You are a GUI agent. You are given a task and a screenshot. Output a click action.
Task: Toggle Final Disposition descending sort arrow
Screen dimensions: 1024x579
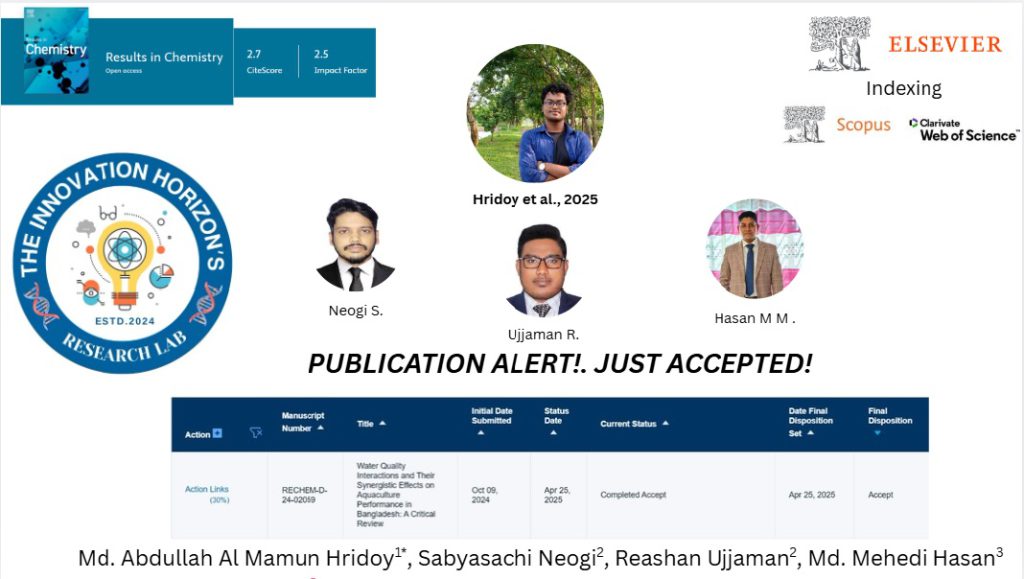coord(877,433)
